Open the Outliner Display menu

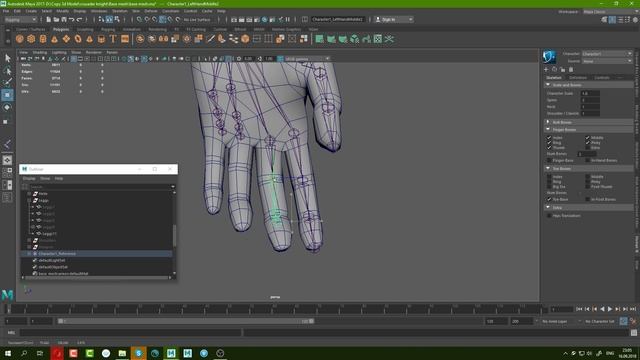click(x=29, y=178)
